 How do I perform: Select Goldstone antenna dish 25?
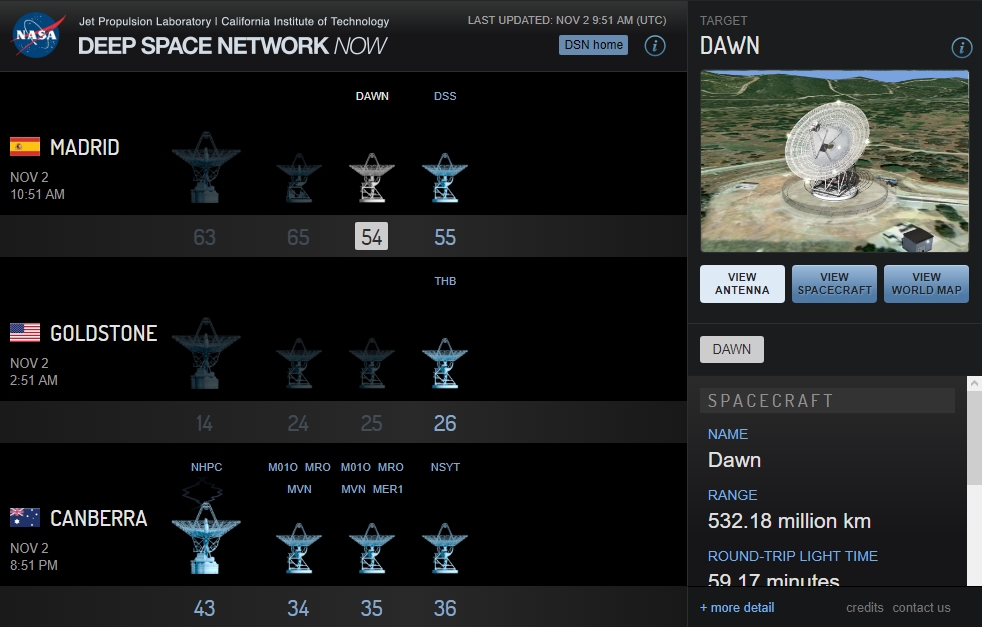tap(372, 363)
